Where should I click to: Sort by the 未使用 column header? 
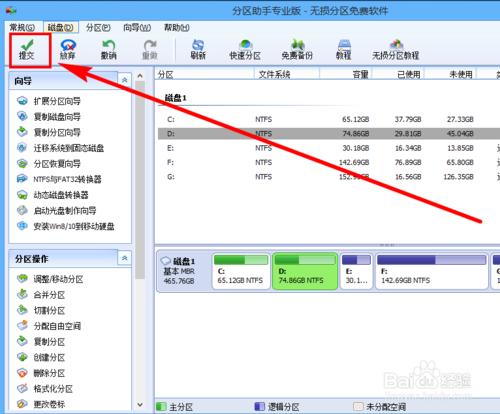pyautogui.click(x=450, y=74)
